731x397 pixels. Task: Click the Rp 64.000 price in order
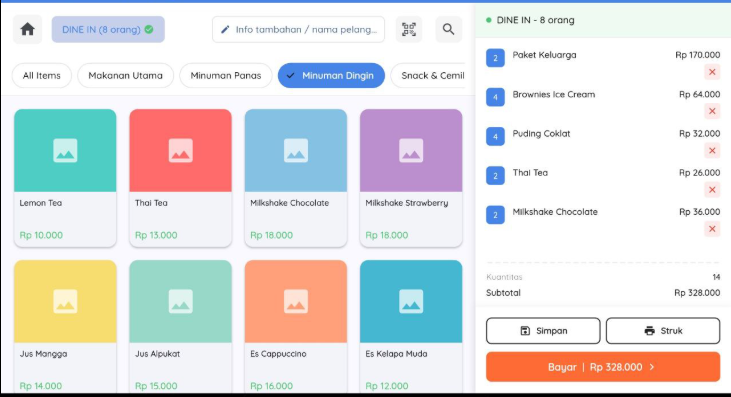point(699,95)
